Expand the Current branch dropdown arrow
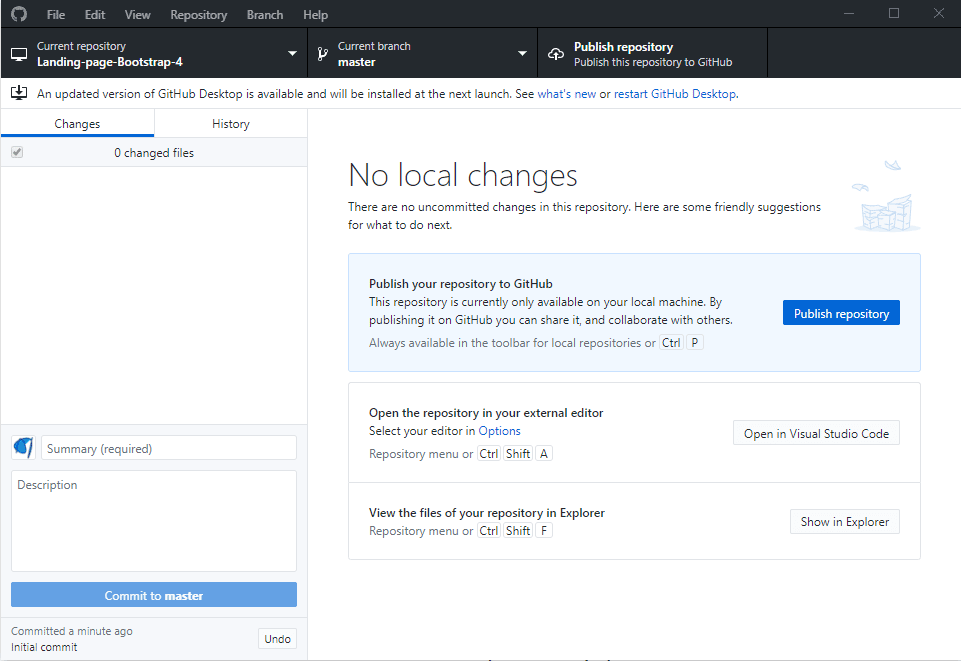The image size is (961, 661). click(x=522, y=53)
